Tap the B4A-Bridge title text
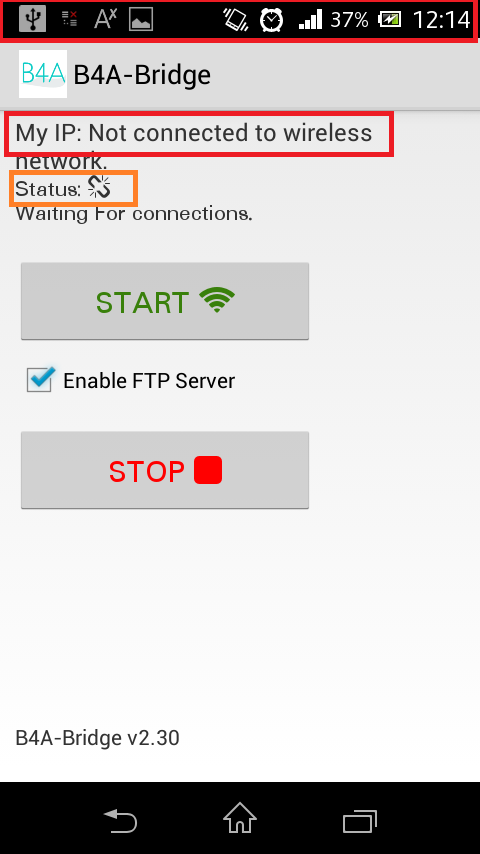Image resolution: width=480 pixels, height=854 pixels. pos(142,75)
